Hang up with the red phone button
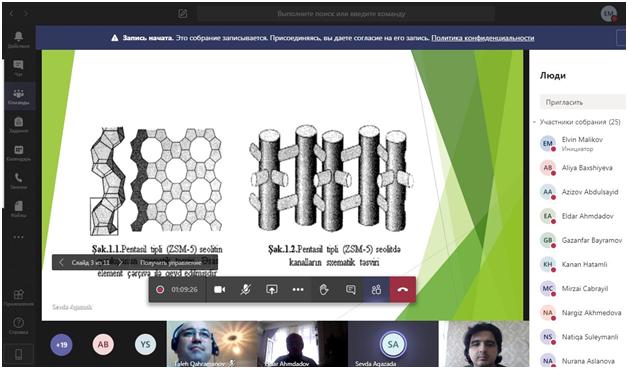 point(403,290)
